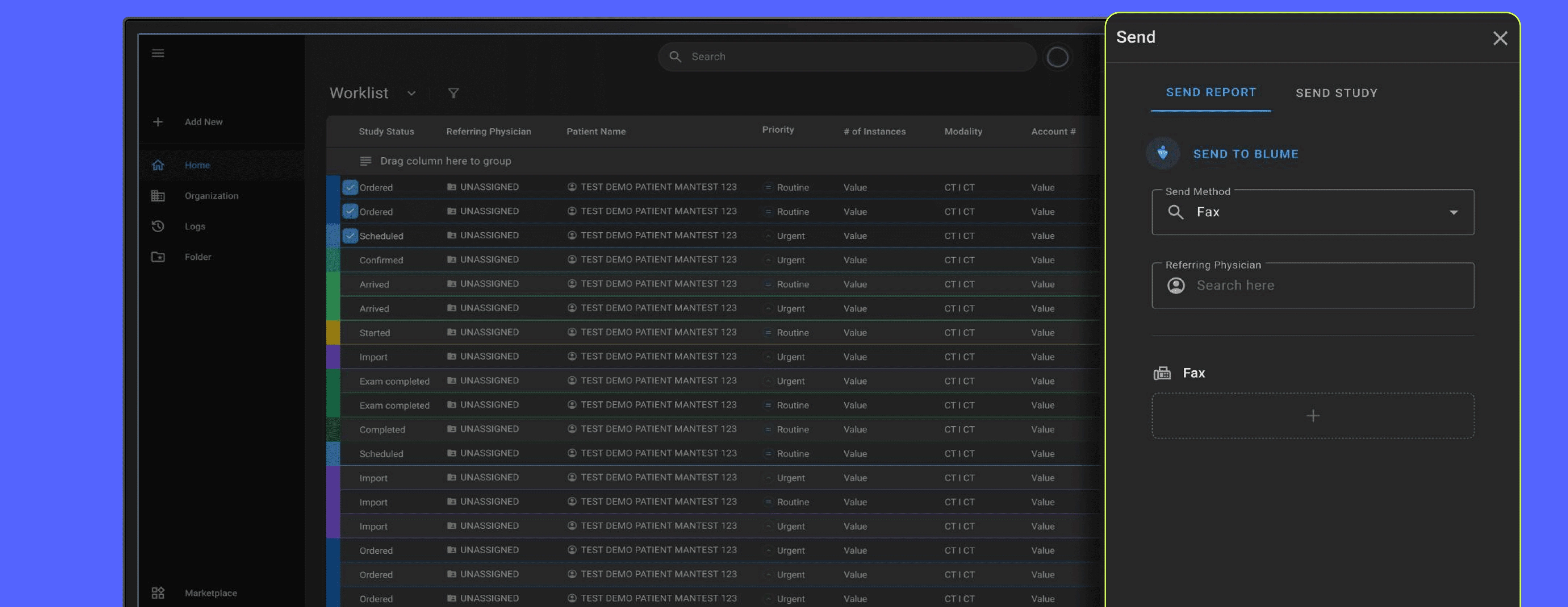The height and width of the screenshot is (607, 1568).
Task: Click the Add New plus icon
Action: coord(158,122)
